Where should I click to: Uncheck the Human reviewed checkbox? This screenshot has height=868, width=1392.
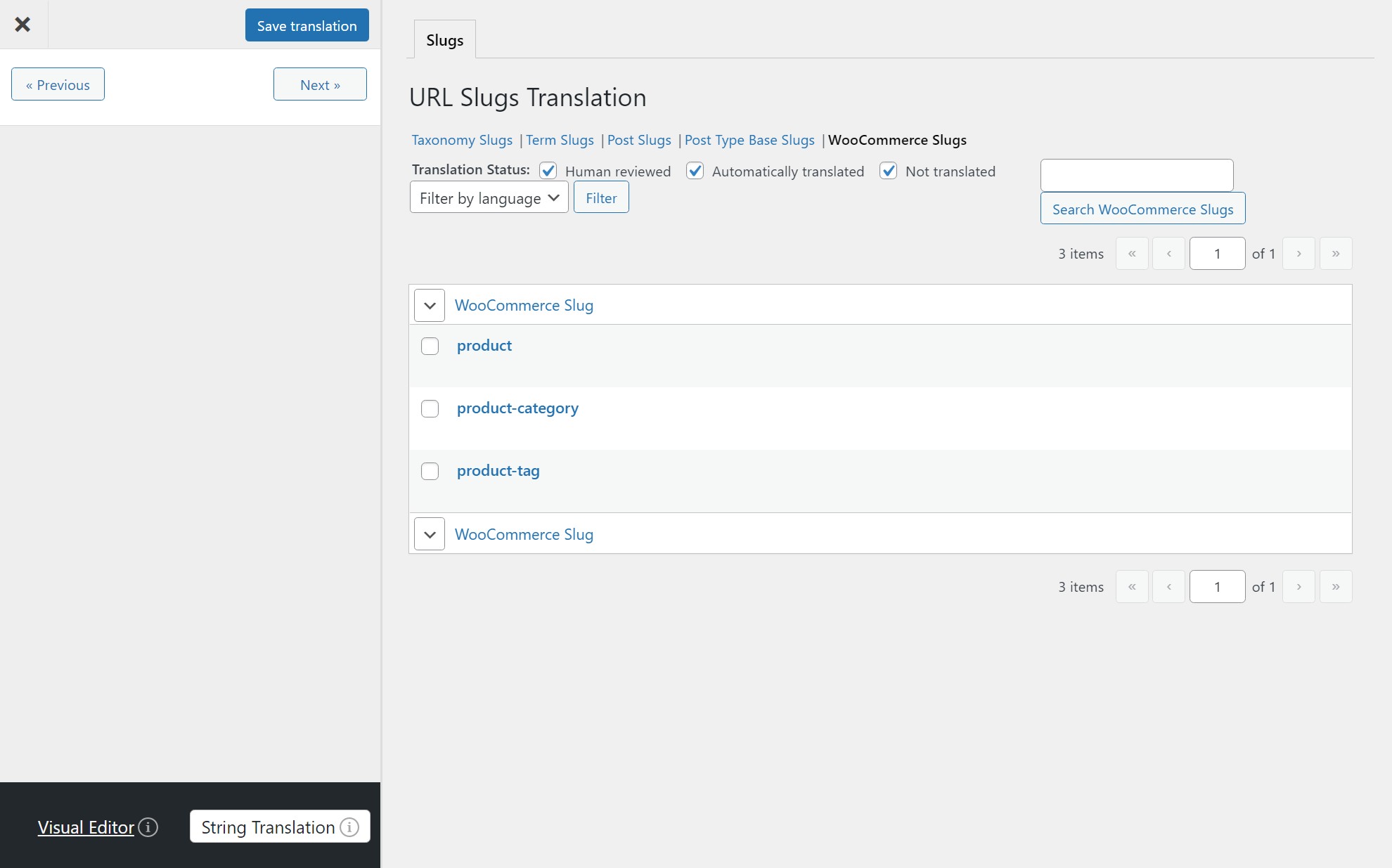(548, 171)
